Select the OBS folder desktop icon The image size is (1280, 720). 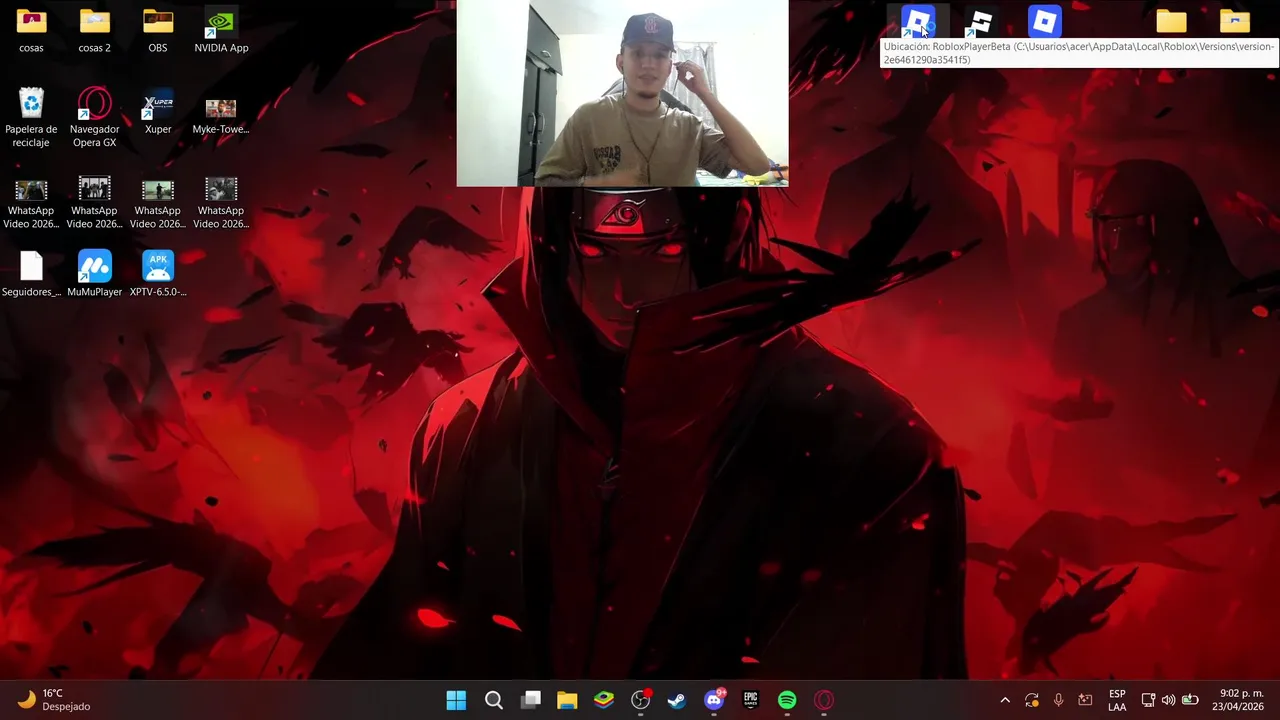[x=158, y=30]
